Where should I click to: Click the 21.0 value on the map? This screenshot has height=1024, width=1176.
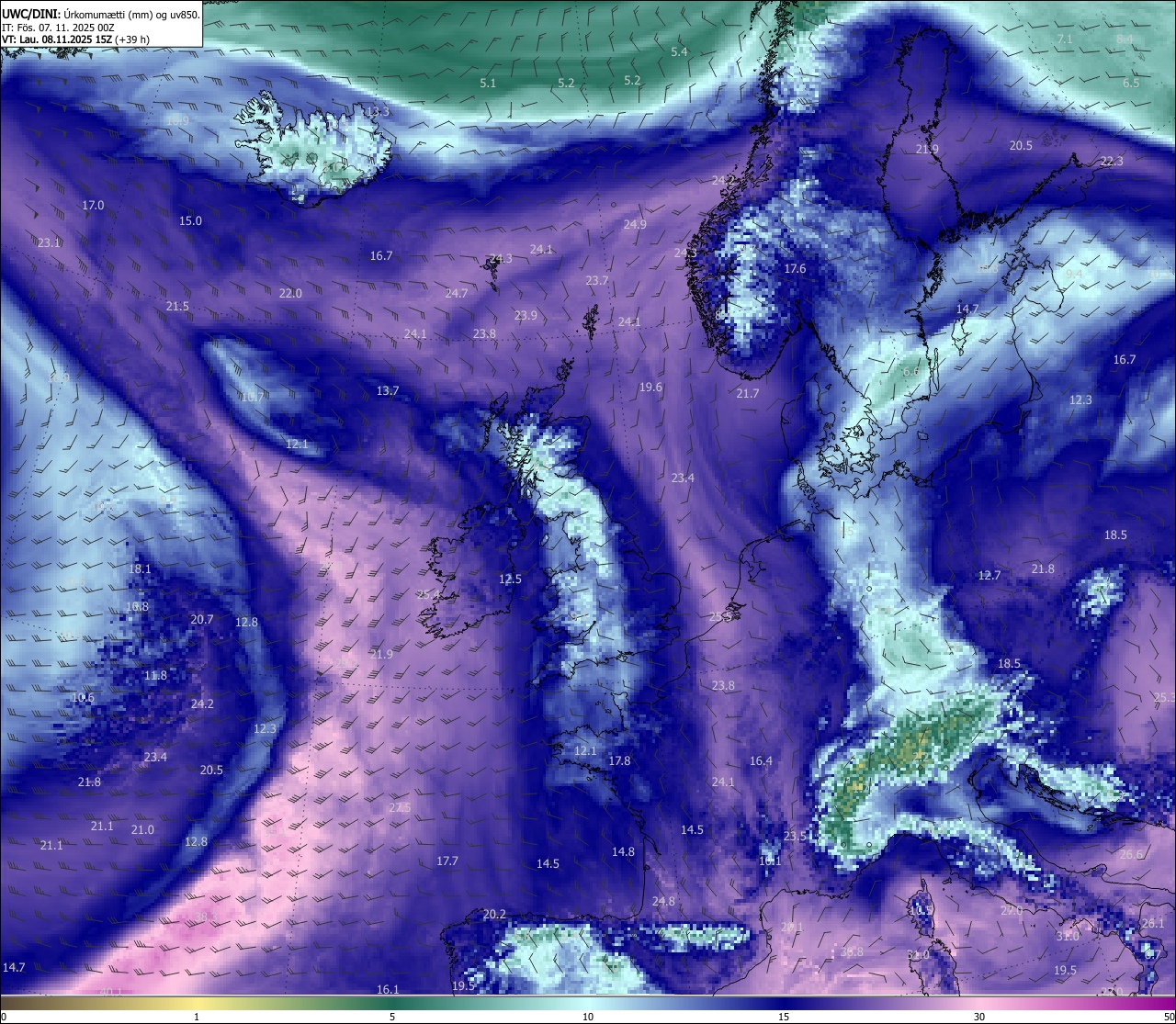[142, 830]
